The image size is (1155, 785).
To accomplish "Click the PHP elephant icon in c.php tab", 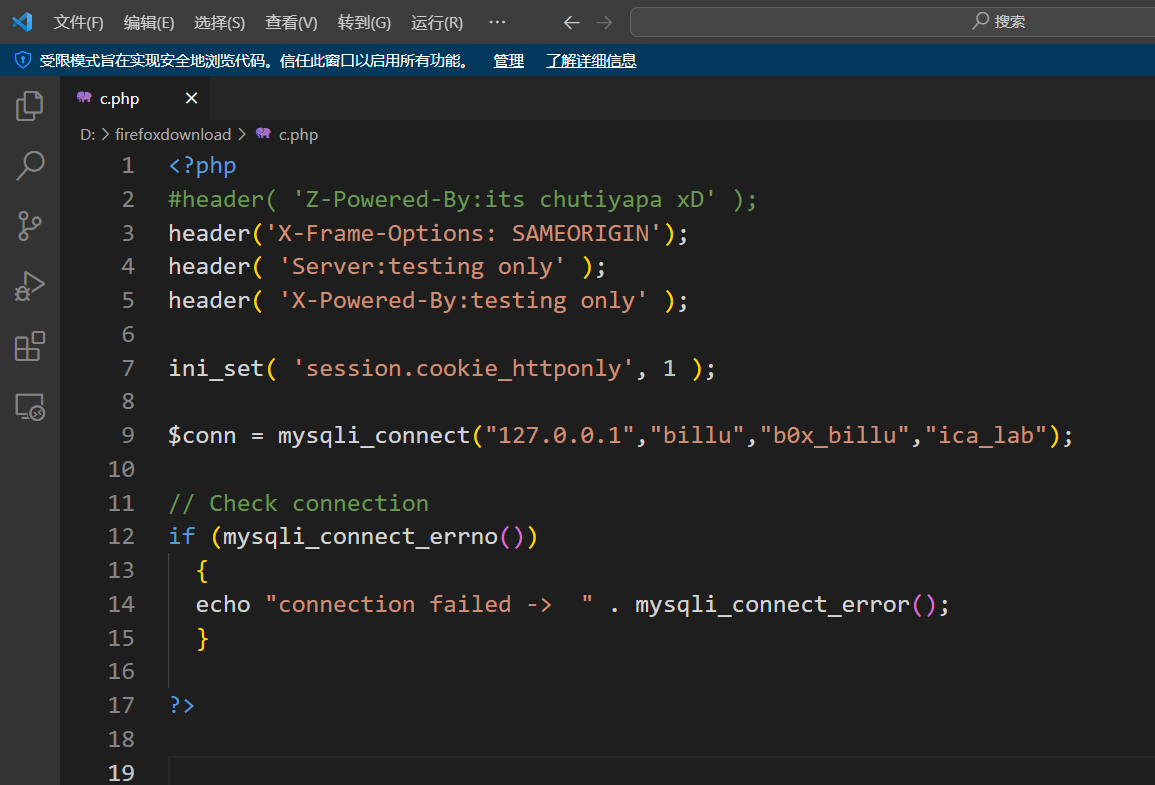I will [84, 98].
